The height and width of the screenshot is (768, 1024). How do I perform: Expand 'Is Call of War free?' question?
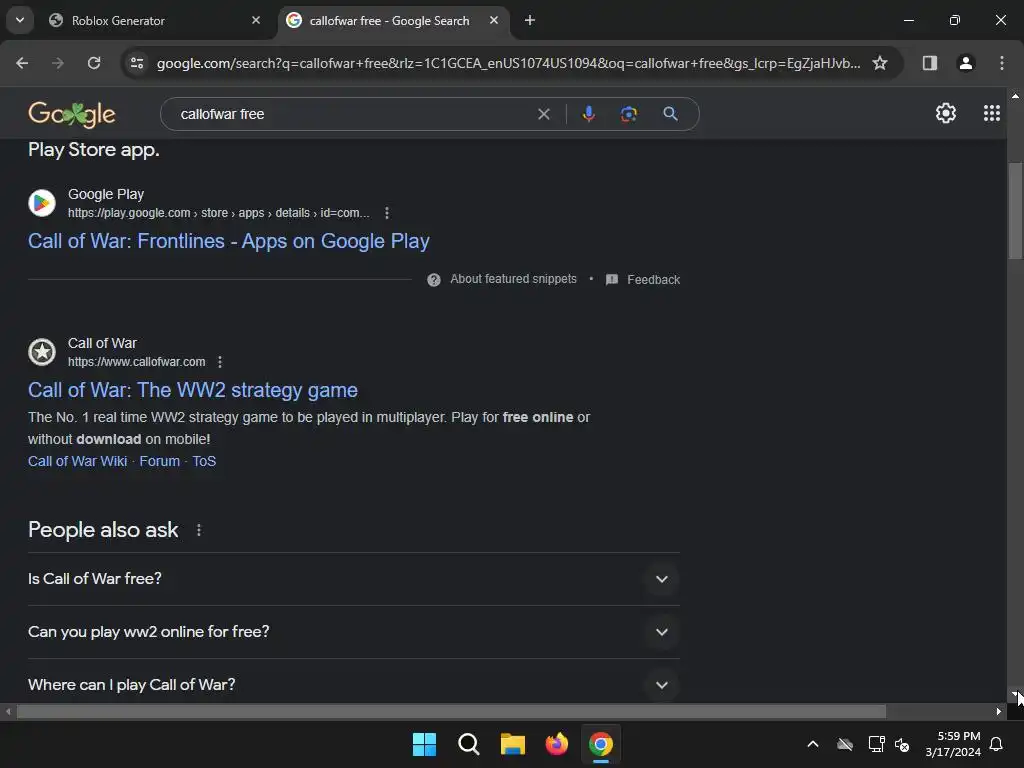[x=353, y=579]
